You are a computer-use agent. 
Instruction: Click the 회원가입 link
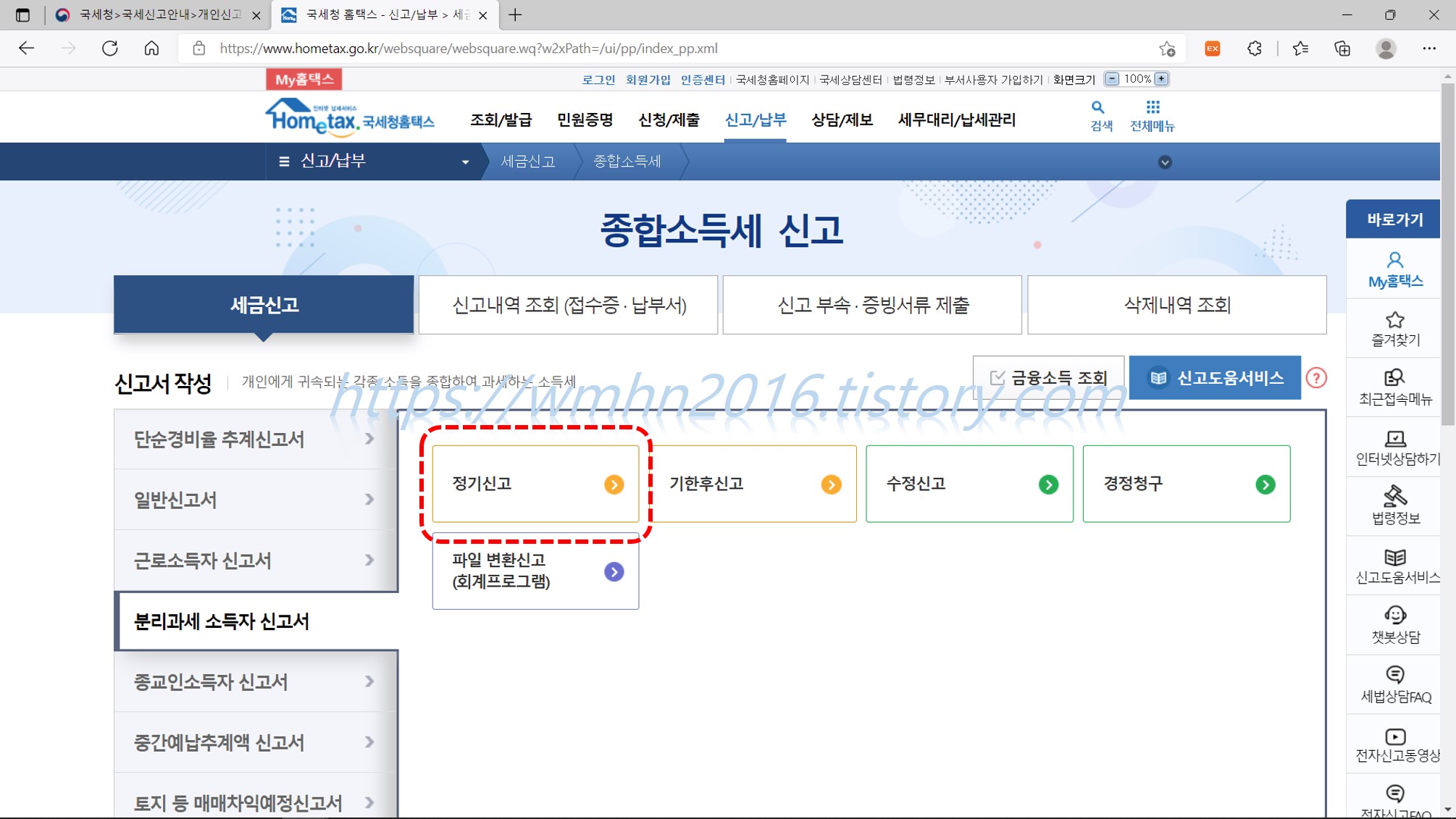click(x=648, y=80)
